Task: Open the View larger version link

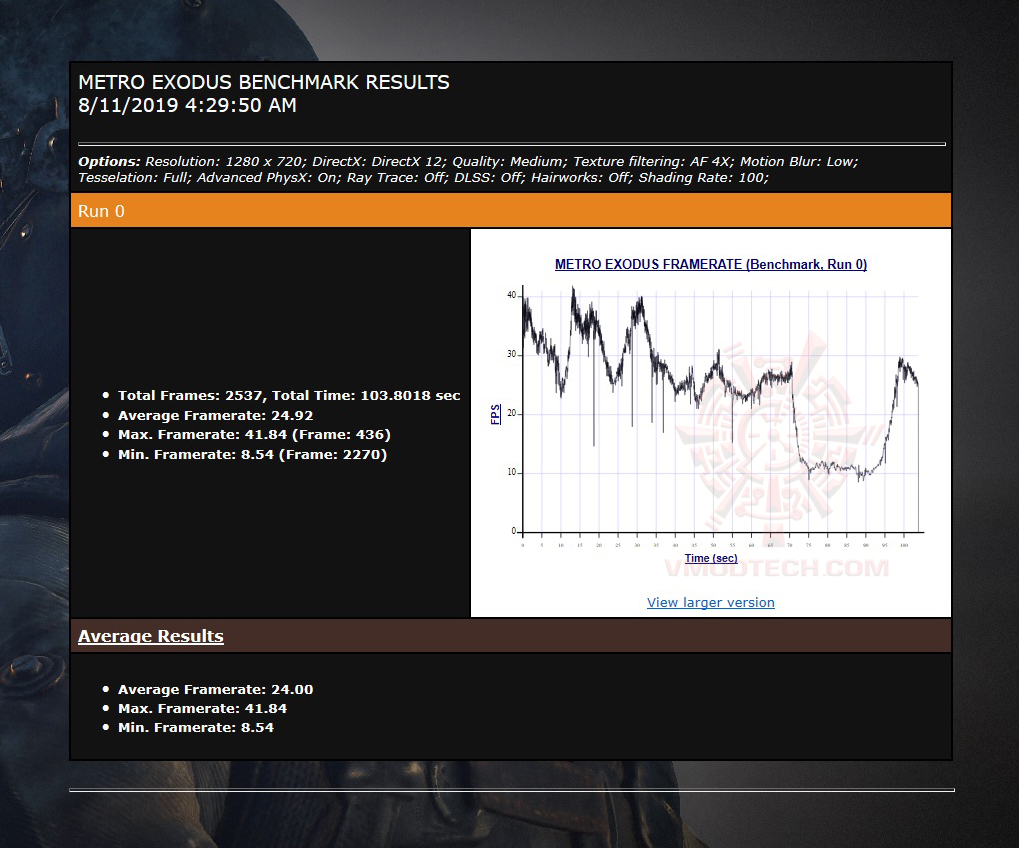Action: click(710, 602)
